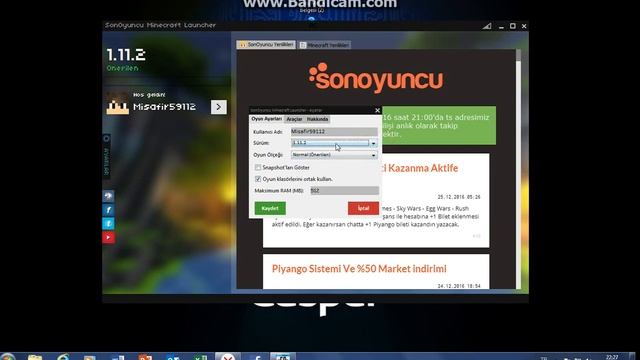This screenshot has height=360, width=640.
Task: Click the 1.11.2 version selection field
Action: pos(330,143)
